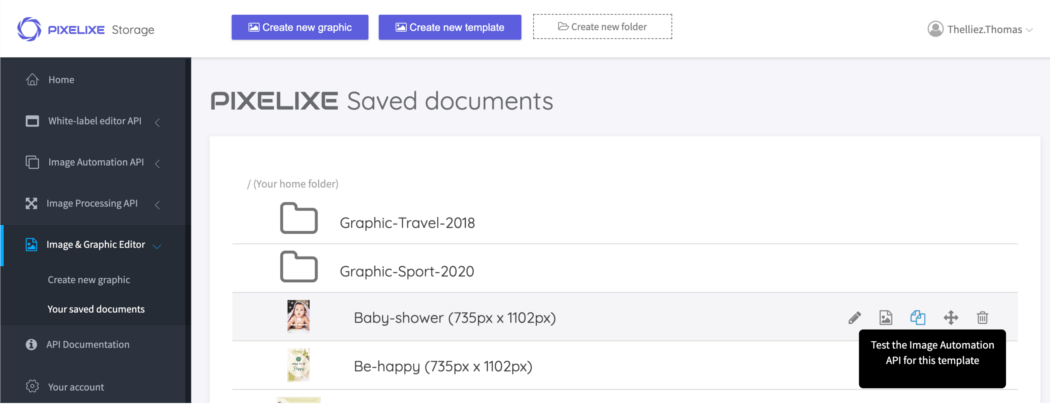Select Create new graphic in sidebar submenu
Screen dimensions: 1050x405
(89, 280)
